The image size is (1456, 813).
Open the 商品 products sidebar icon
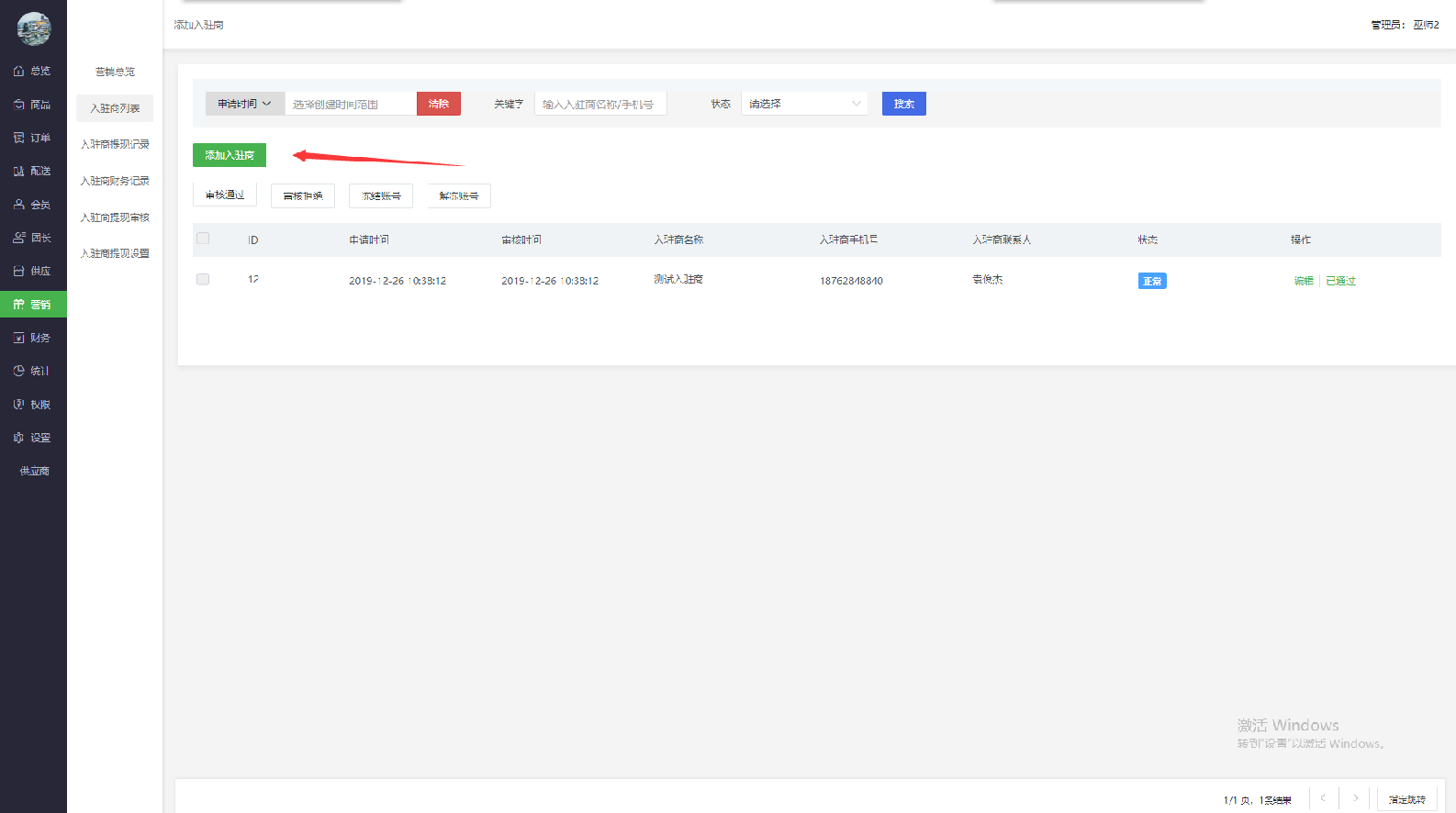(x=18, y=105)
